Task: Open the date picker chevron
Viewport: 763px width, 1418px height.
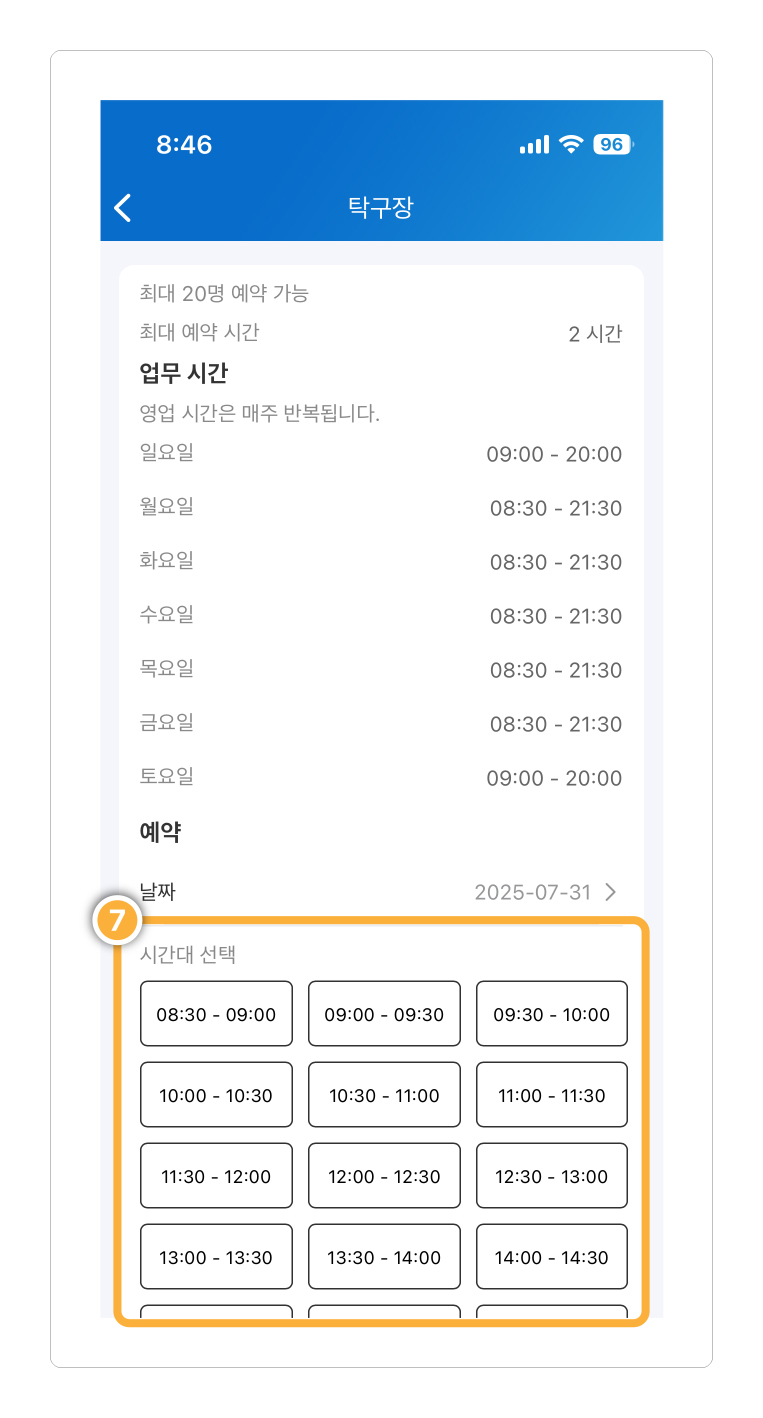Action: 611,892
